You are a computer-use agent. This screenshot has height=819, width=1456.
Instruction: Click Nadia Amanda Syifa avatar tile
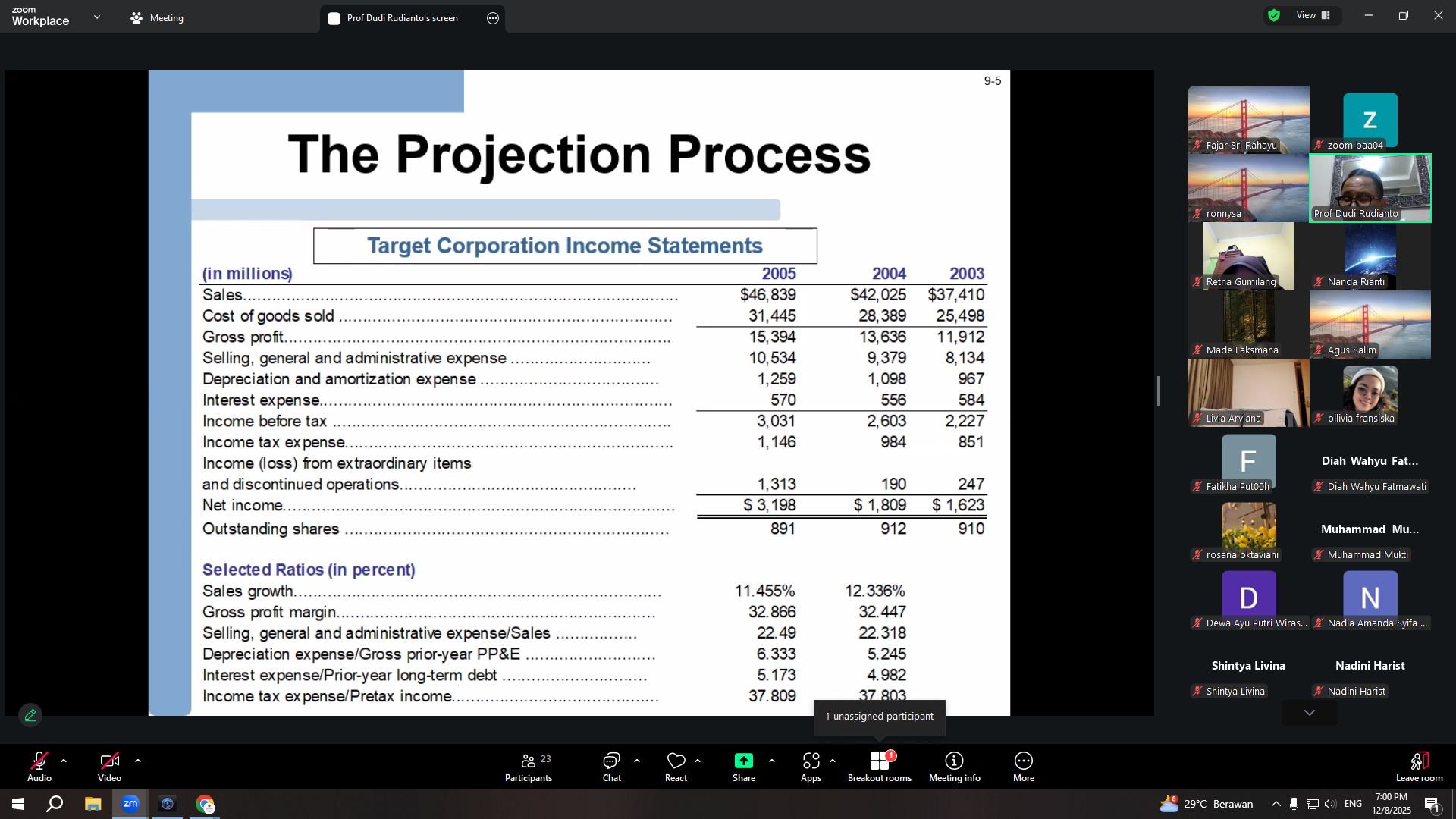[1370, 598]
